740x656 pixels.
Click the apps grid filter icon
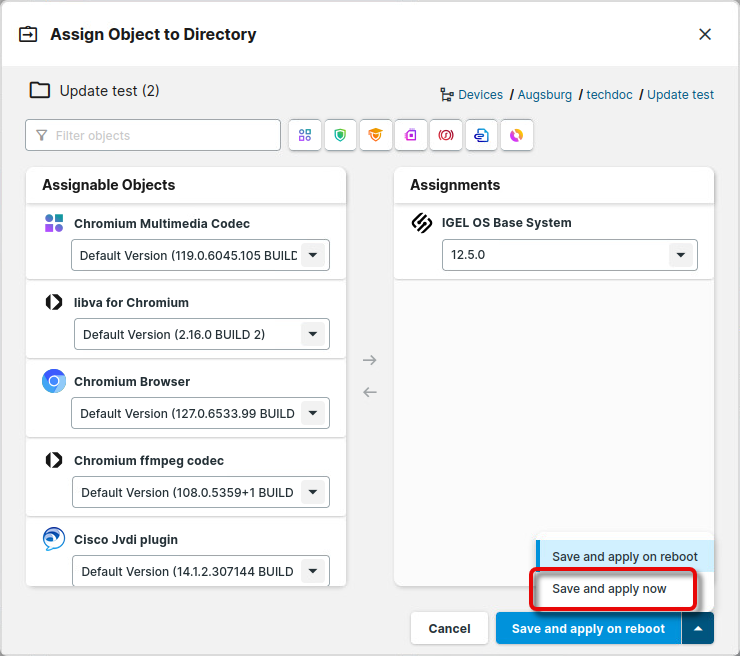(x=305, y=135)
